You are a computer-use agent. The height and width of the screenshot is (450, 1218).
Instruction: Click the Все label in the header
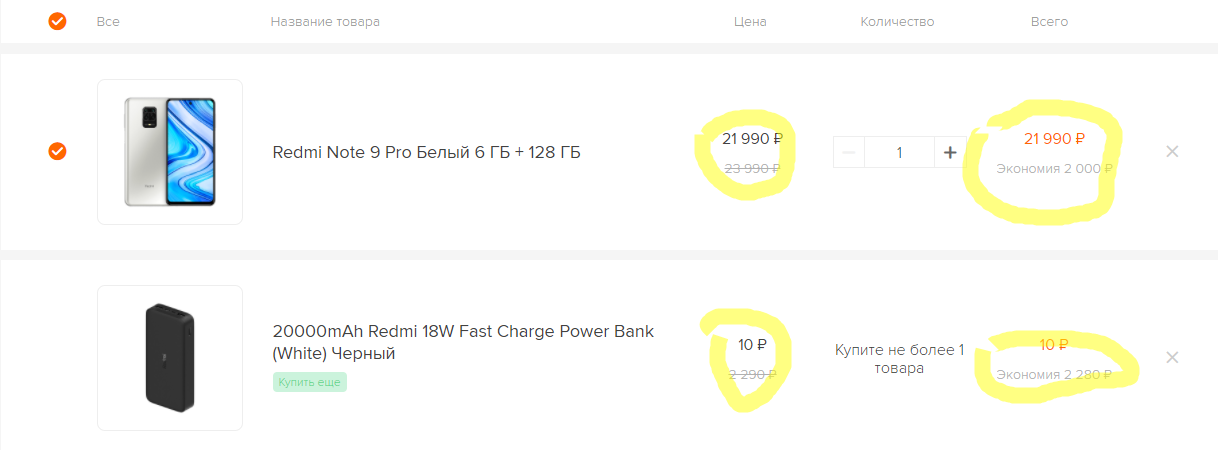tap(108, 21)
